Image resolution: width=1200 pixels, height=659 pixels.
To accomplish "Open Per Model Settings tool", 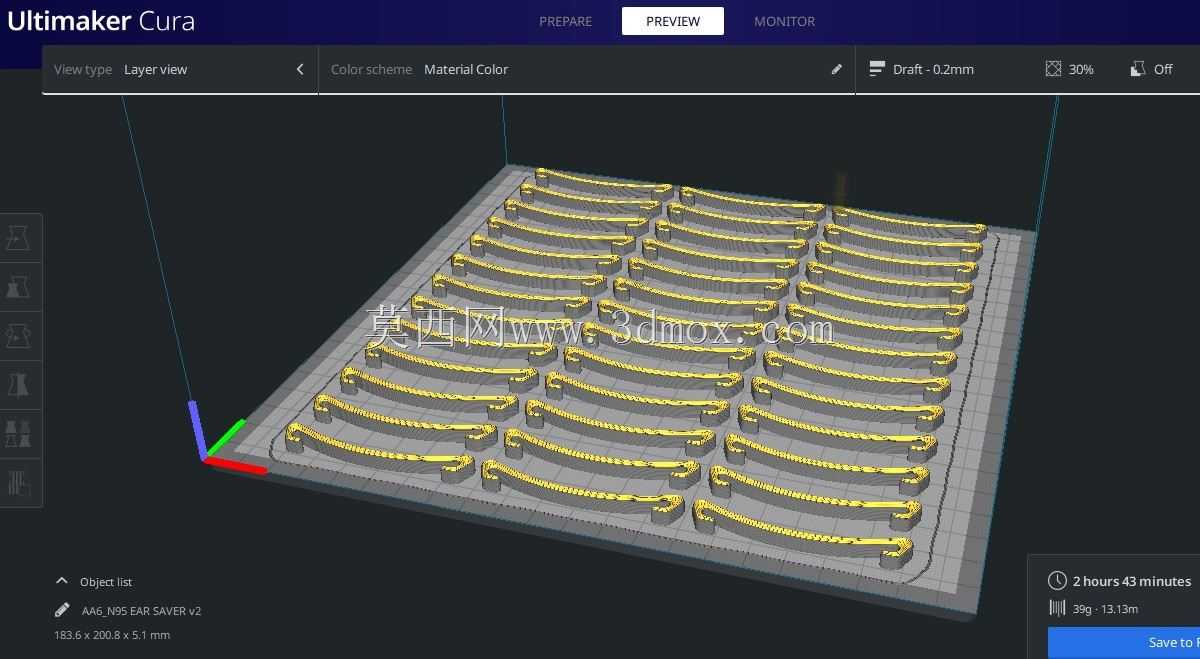I will point(18,434).
